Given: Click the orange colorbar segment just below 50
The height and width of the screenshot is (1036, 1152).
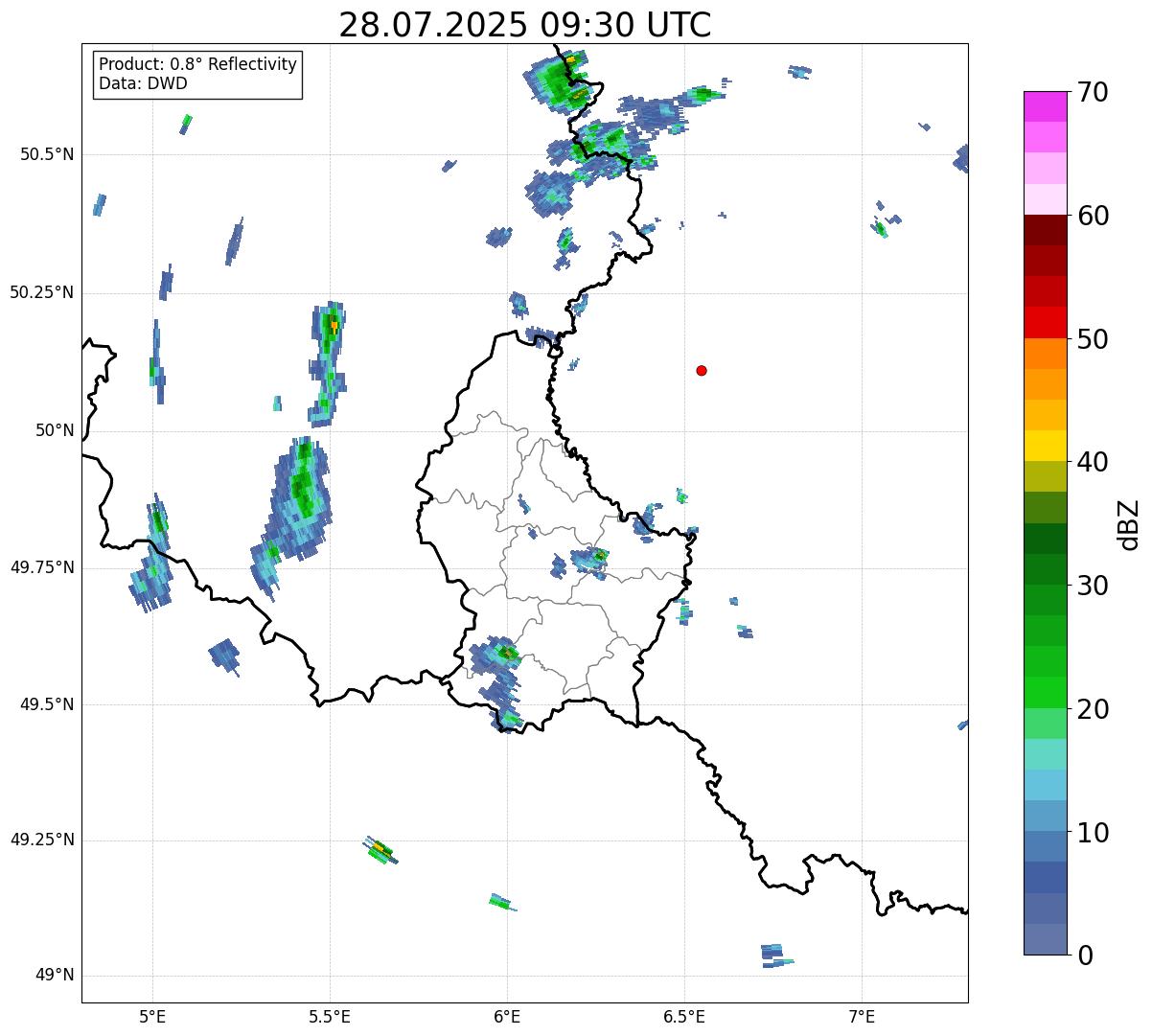Looking at the screenshot, I should (x=1046, y=353).
